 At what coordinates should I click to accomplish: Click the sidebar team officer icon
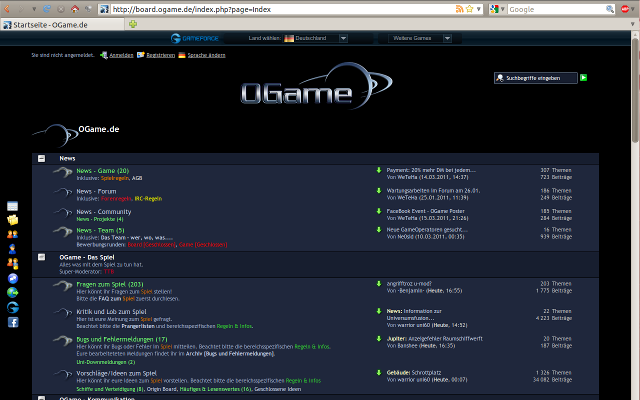point(13,249)
